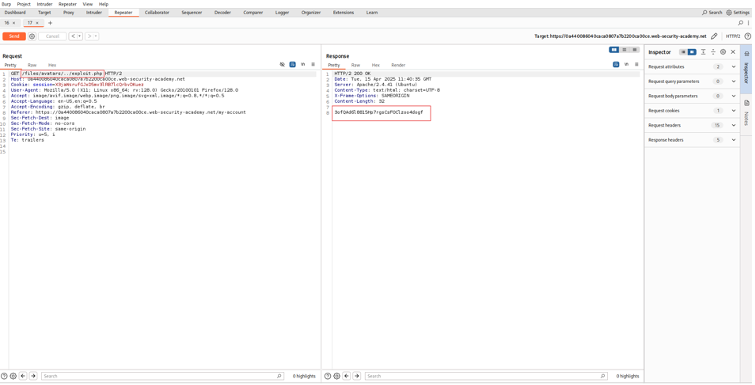Screen dimensions: 755x385
Task: Open the request editor hamburger menu
Action: pos(313,64)
